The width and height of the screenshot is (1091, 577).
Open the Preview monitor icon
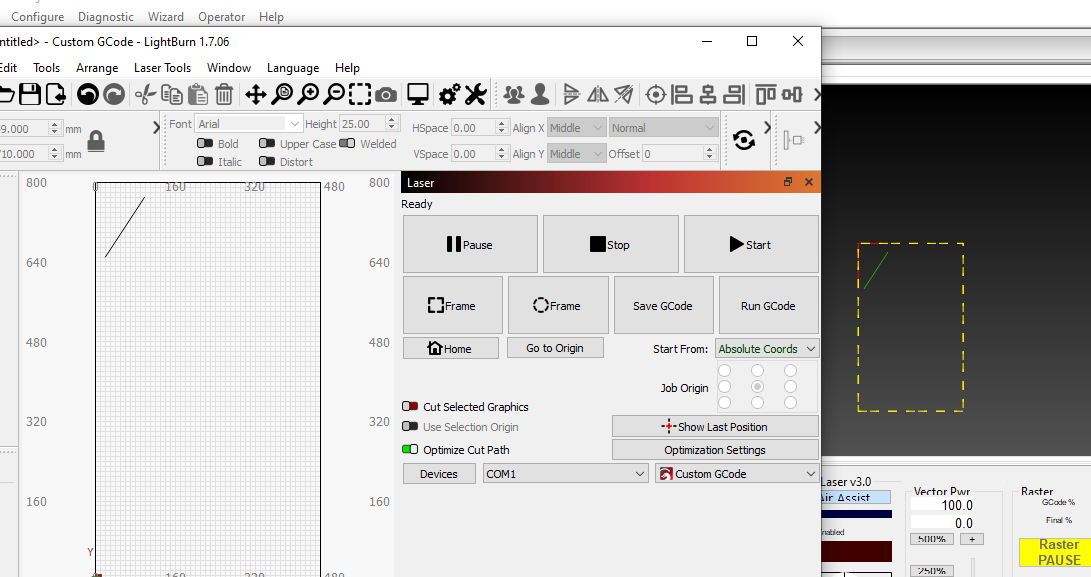pos(417,94)
